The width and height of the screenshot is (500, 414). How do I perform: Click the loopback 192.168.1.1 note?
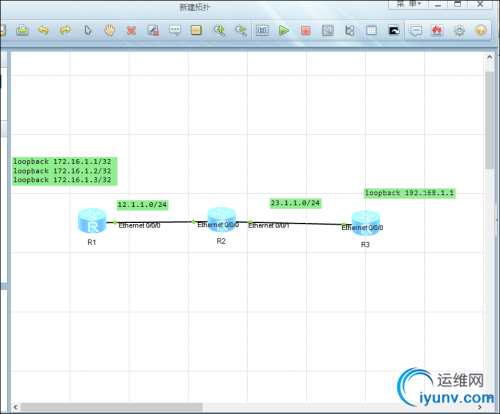coord(409,193)
